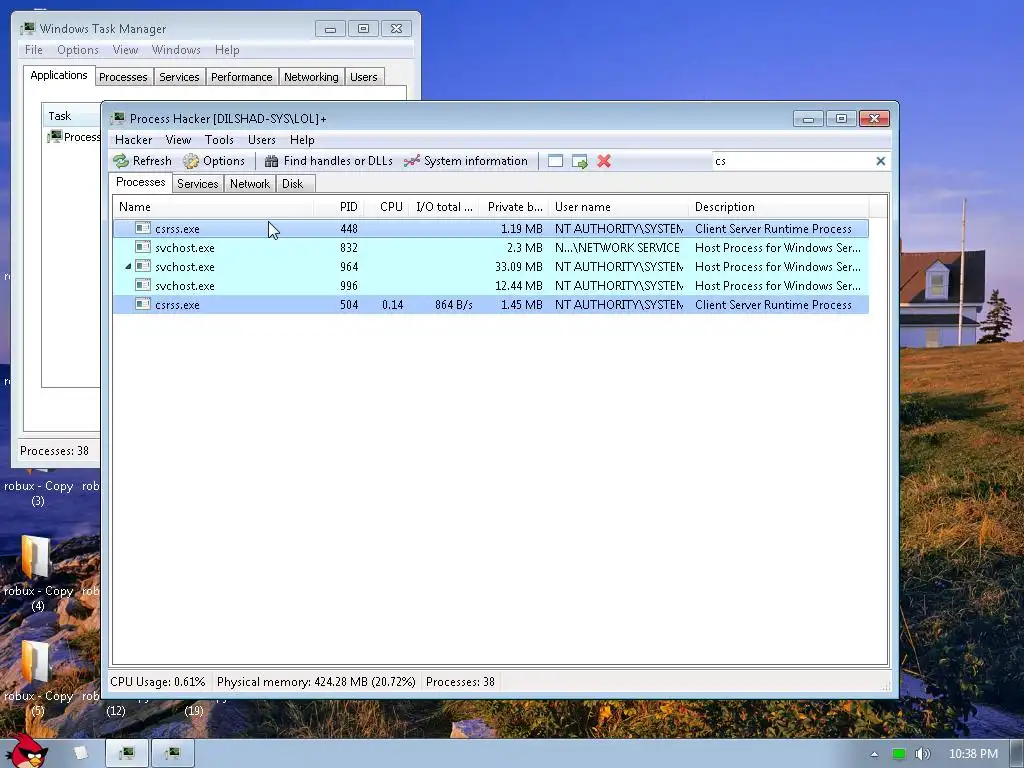This screenshot has height=768, width=1024.
Task: Sort by the Description column header
Action: point(778,207)
